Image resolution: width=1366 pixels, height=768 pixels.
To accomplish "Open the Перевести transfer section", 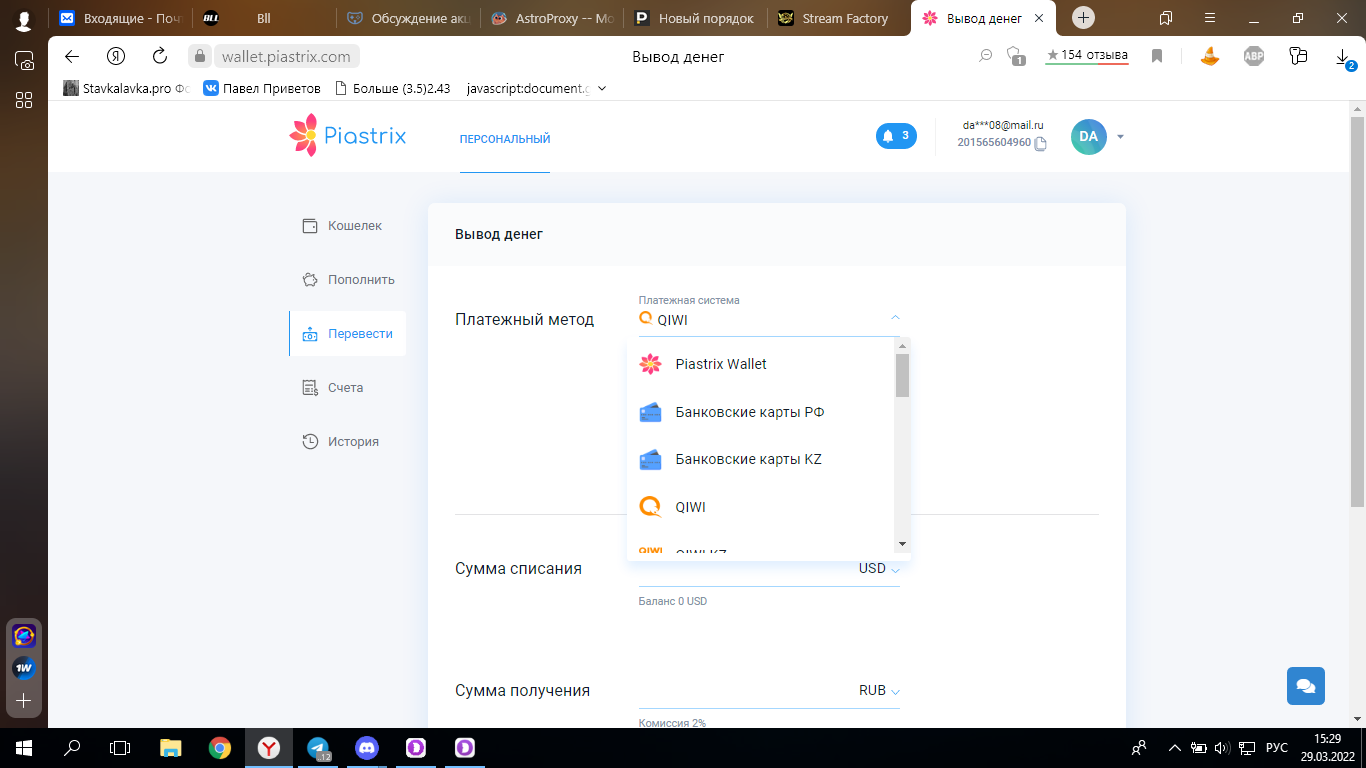I will tap(348, 334).
